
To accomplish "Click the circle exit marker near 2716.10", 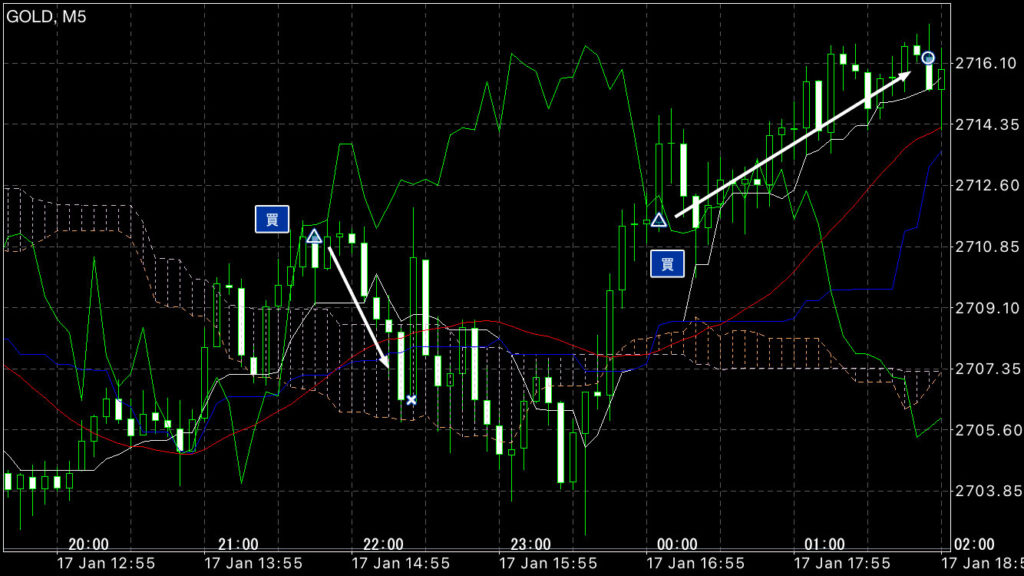I will pyautogui.click(x=928, y=58).
